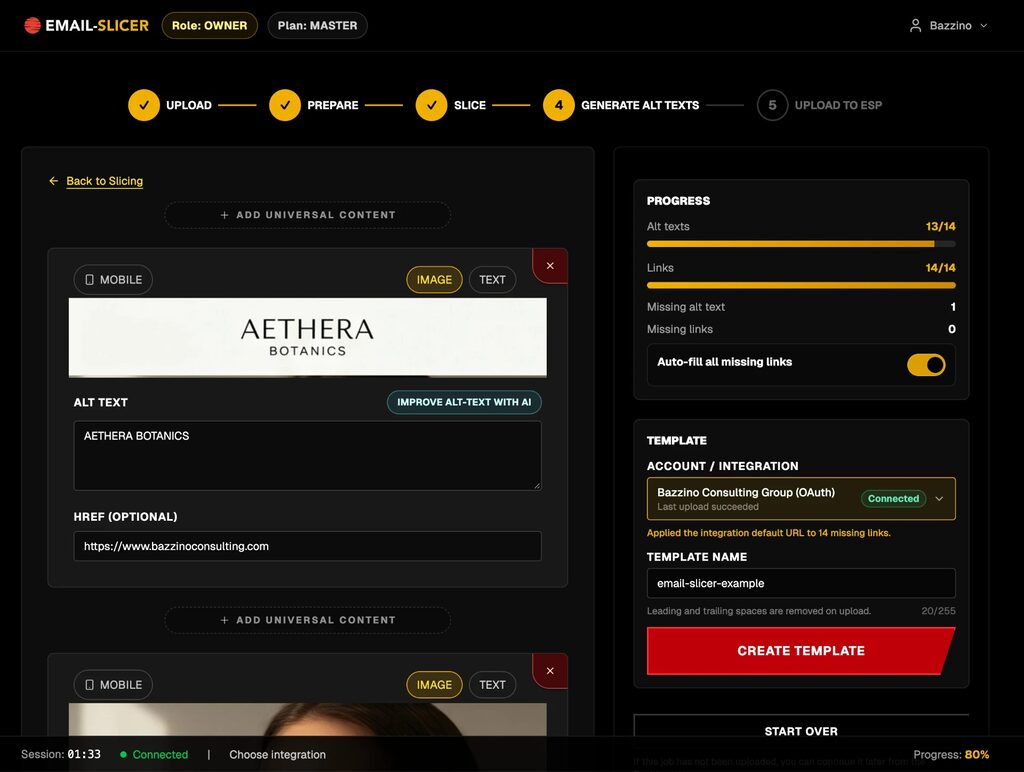Viewport: 1024px width, 772px height.
Task: Select the Image tab on the Aethera card
Action: point(434,280)
